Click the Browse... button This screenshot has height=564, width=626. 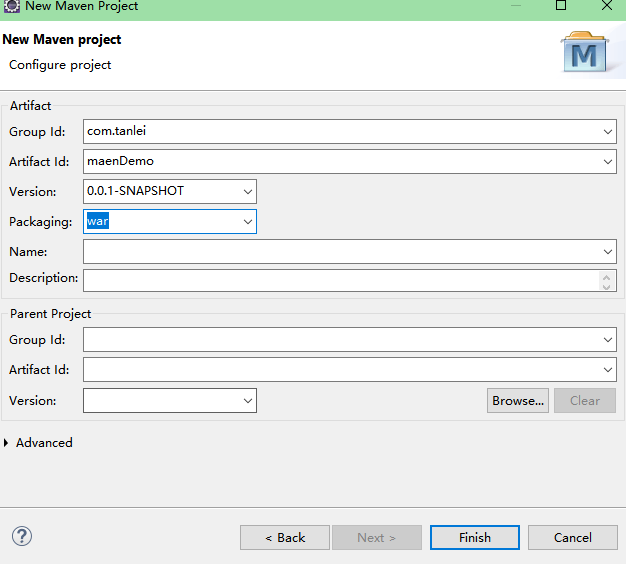518,401
